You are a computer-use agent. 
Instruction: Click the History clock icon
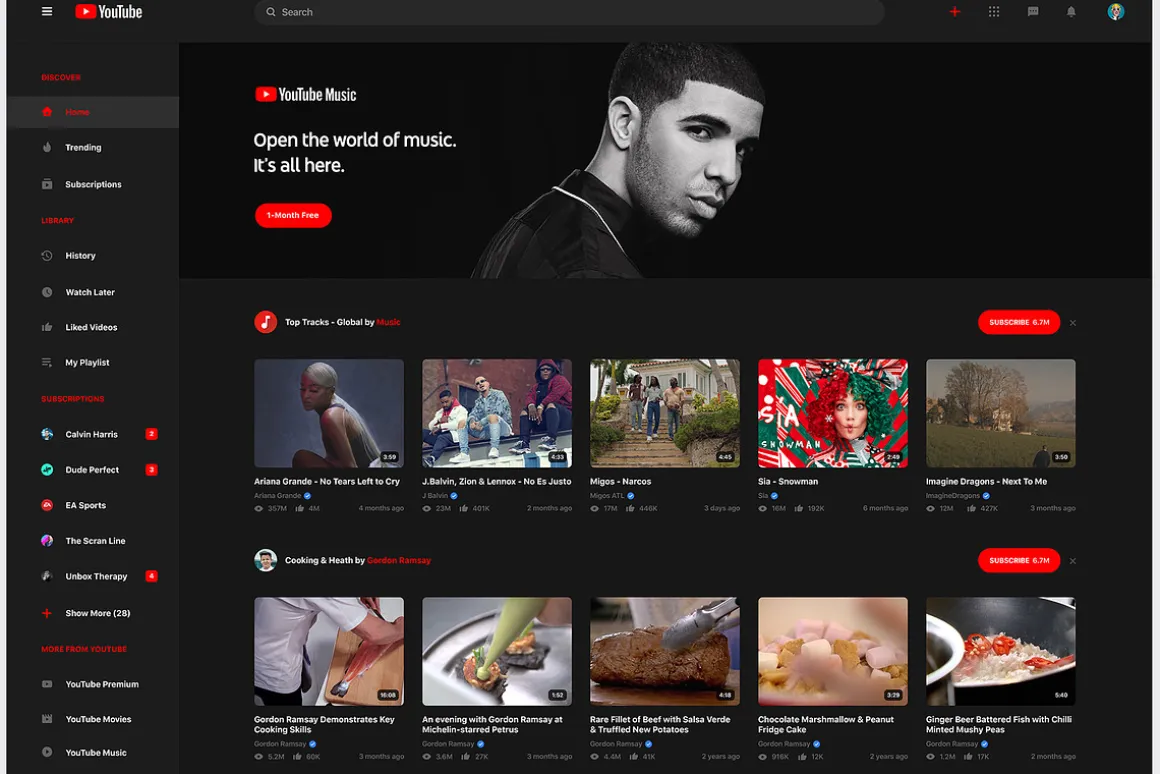pyautogui.click(x=47, y=255)
